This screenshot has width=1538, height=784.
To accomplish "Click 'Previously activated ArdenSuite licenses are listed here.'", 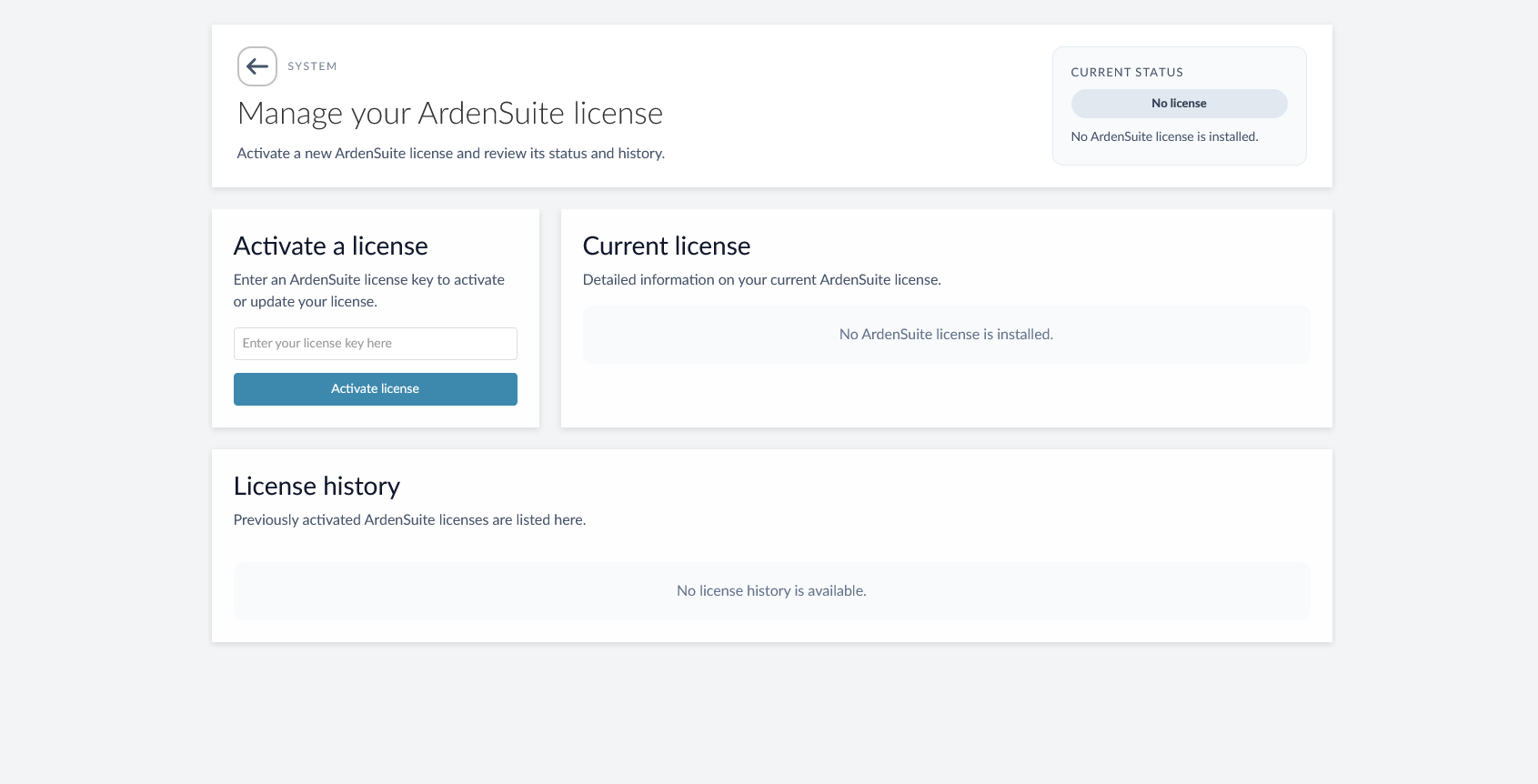I will (410, 520).
